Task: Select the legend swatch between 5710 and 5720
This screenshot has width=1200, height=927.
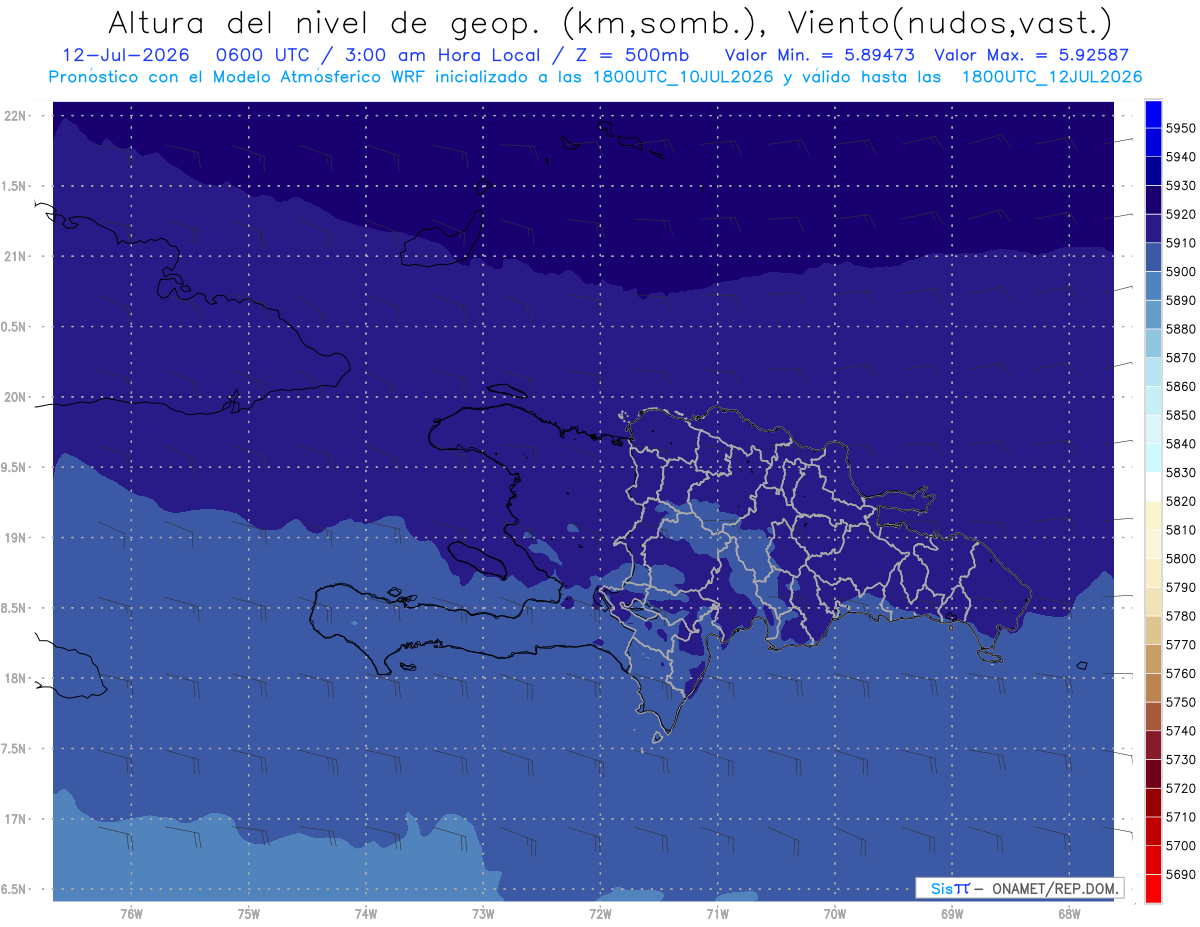Action: (x=1153, y=803)
